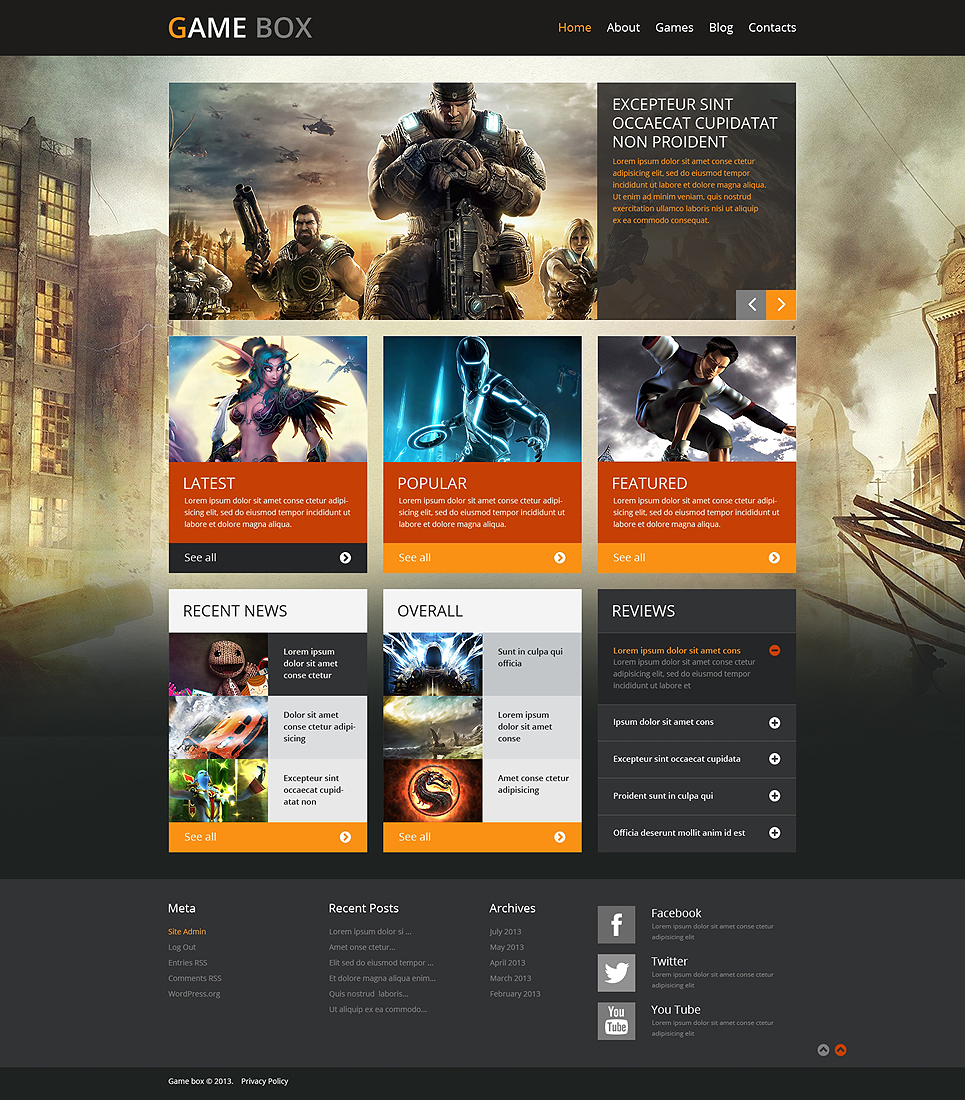Click the Game Box logo
965x1100 pixels.
coord(240,28)
